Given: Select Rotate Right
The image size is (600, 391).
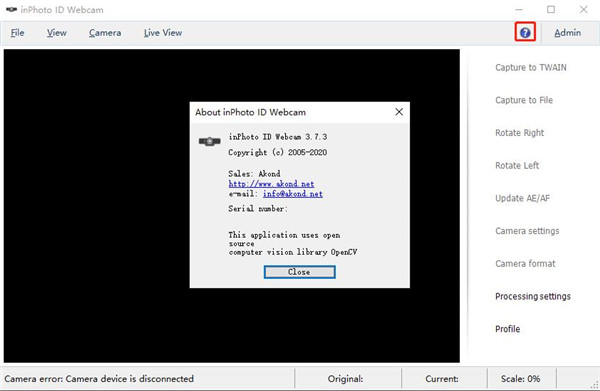Looking at the screenshot, I should click(519, 133).
